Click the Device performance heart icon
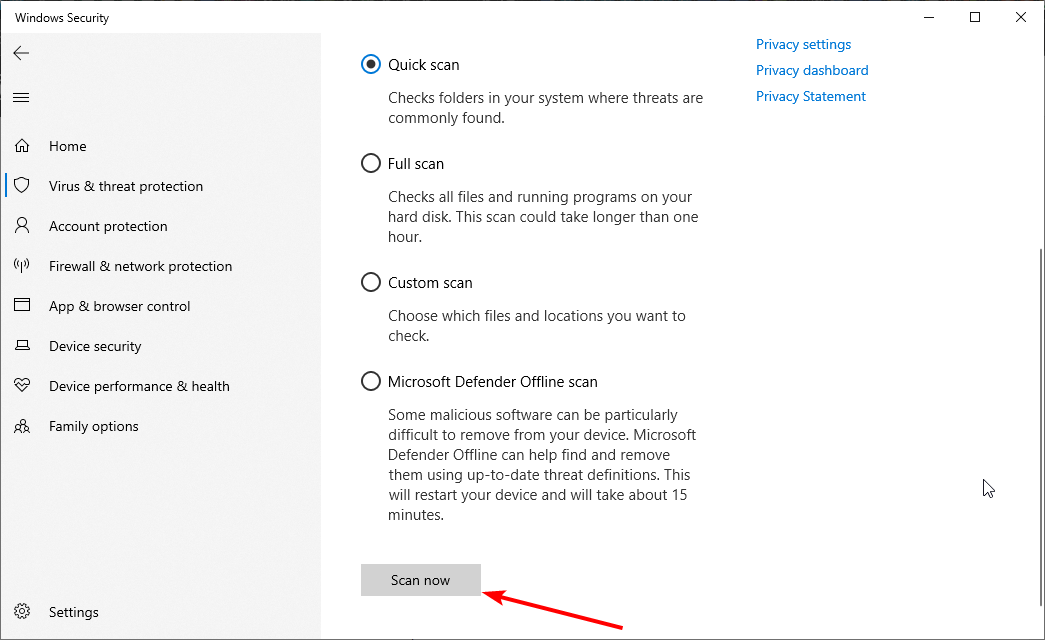This screenshot has width=1045, height=640. coord(22,385)
